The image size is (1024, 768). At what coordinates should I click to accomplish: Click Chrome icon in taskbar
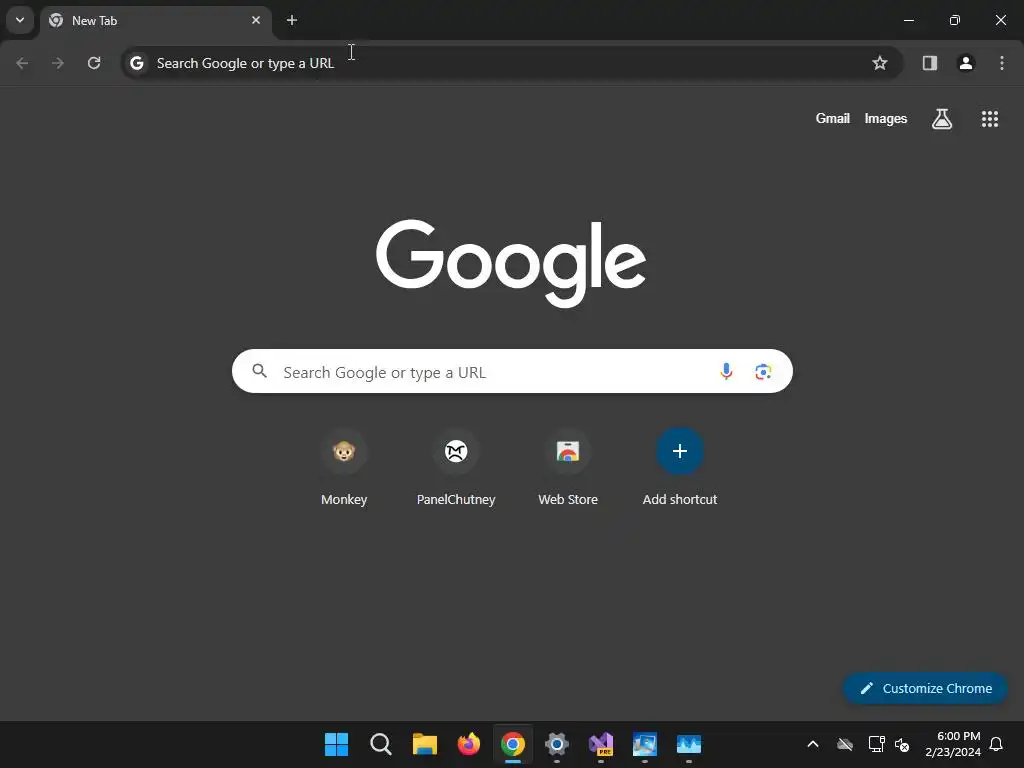[x=513, y=744]
